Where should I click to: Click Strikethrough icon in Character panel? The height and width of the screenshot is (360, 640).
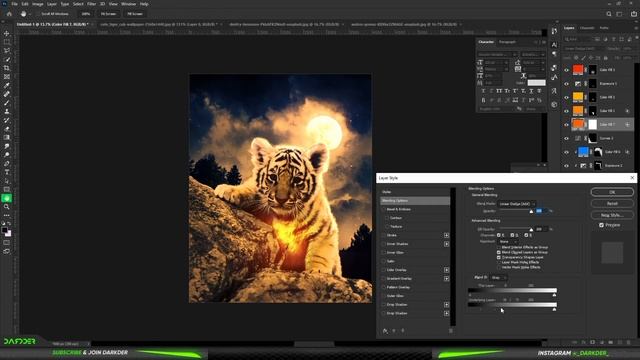click(x=539, y=91)
